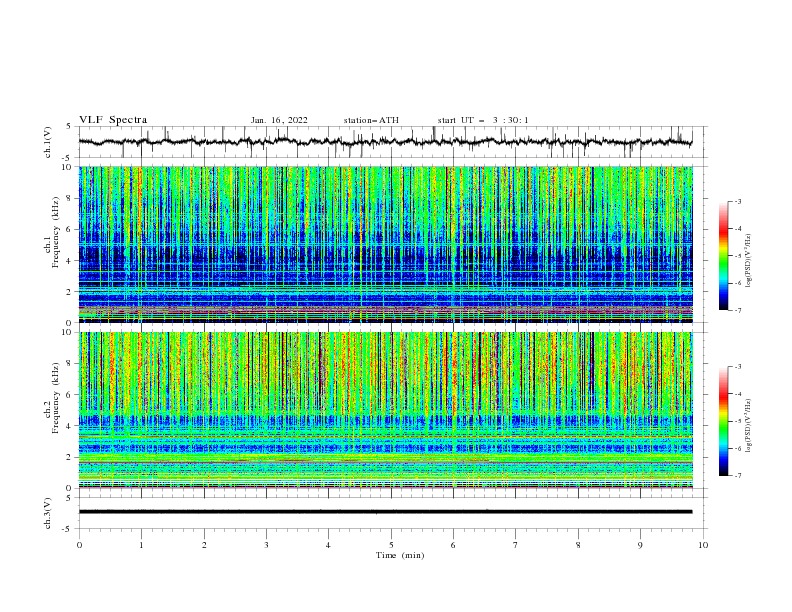Click the ch.3 flat black waveform trace

coord(386,512)
